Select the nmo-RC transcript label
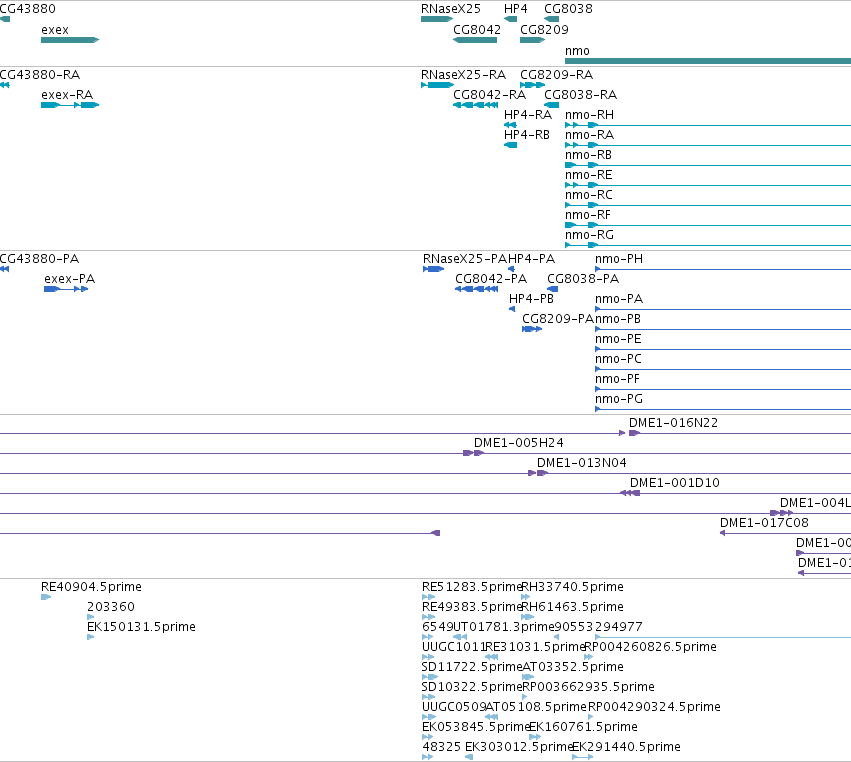 tap(589, 195)
